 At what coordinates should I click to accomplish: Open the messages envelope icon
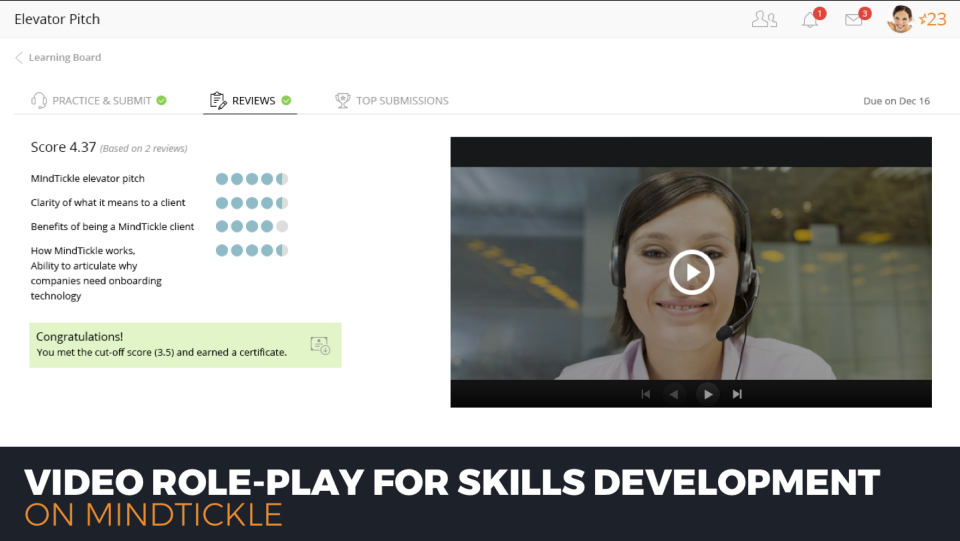854,19
